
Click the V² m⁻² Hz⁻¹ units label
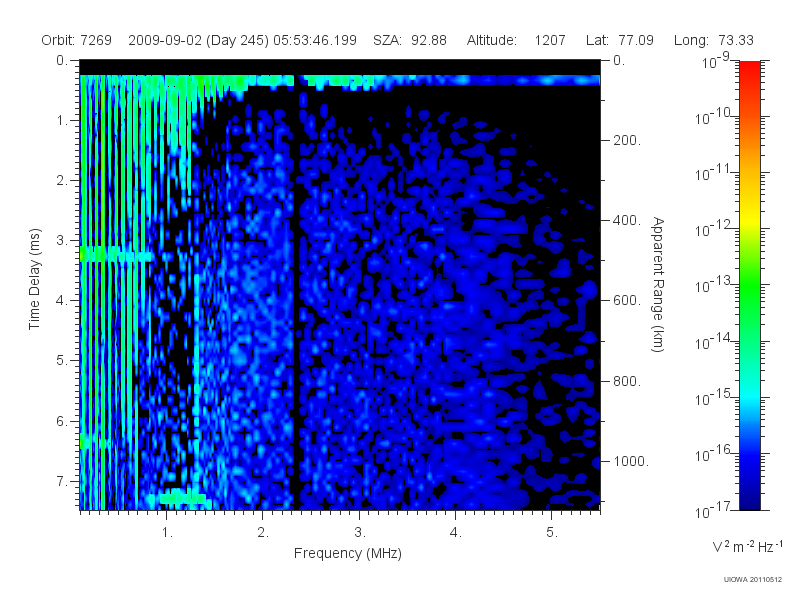click(747, 546)
